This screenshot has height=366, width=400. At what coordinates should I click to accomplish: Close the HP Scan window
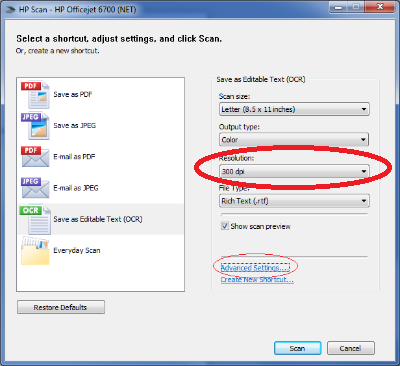coord(380,7)
